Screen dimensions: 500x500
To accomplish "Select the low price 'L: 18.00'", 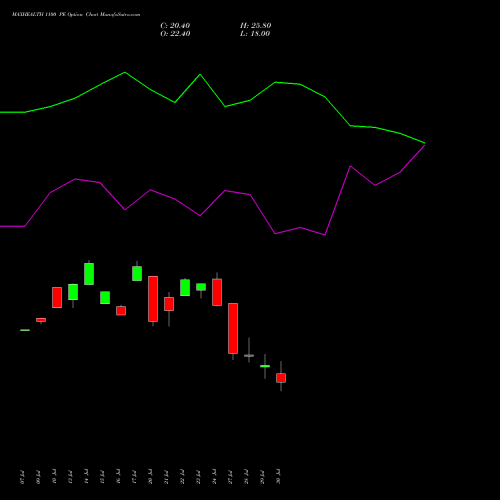I will coord(255,34).
